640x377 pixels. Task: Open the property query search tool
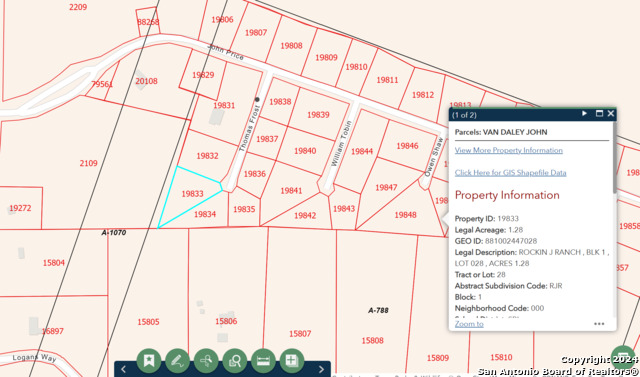tap(235, 361)
